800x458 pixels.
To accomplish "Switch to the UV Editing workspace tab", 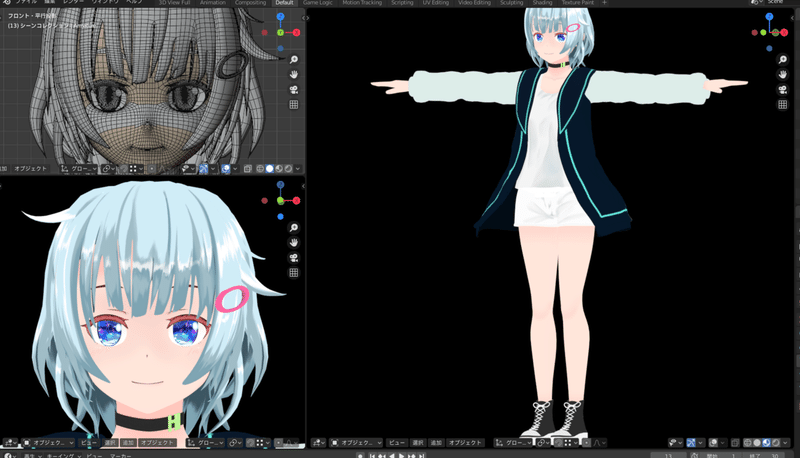I will (436, 3).
